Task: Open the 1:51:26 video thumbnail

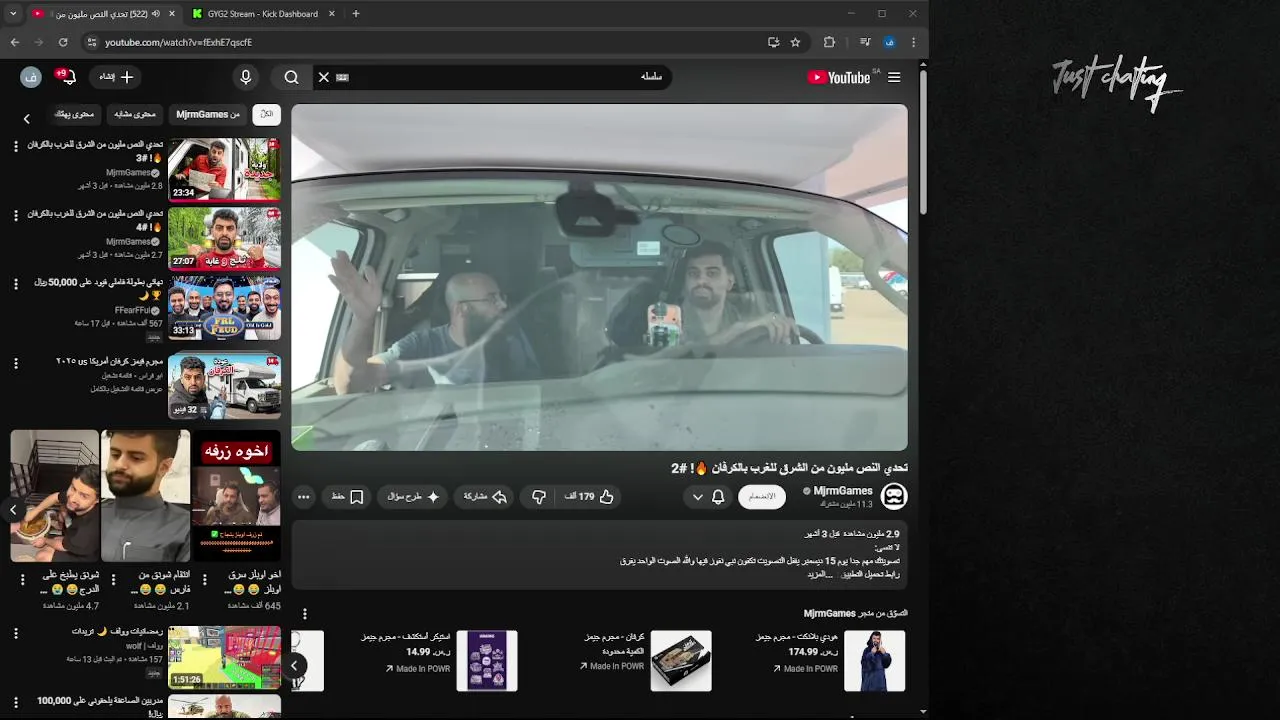Action: [x=224, y=657]
